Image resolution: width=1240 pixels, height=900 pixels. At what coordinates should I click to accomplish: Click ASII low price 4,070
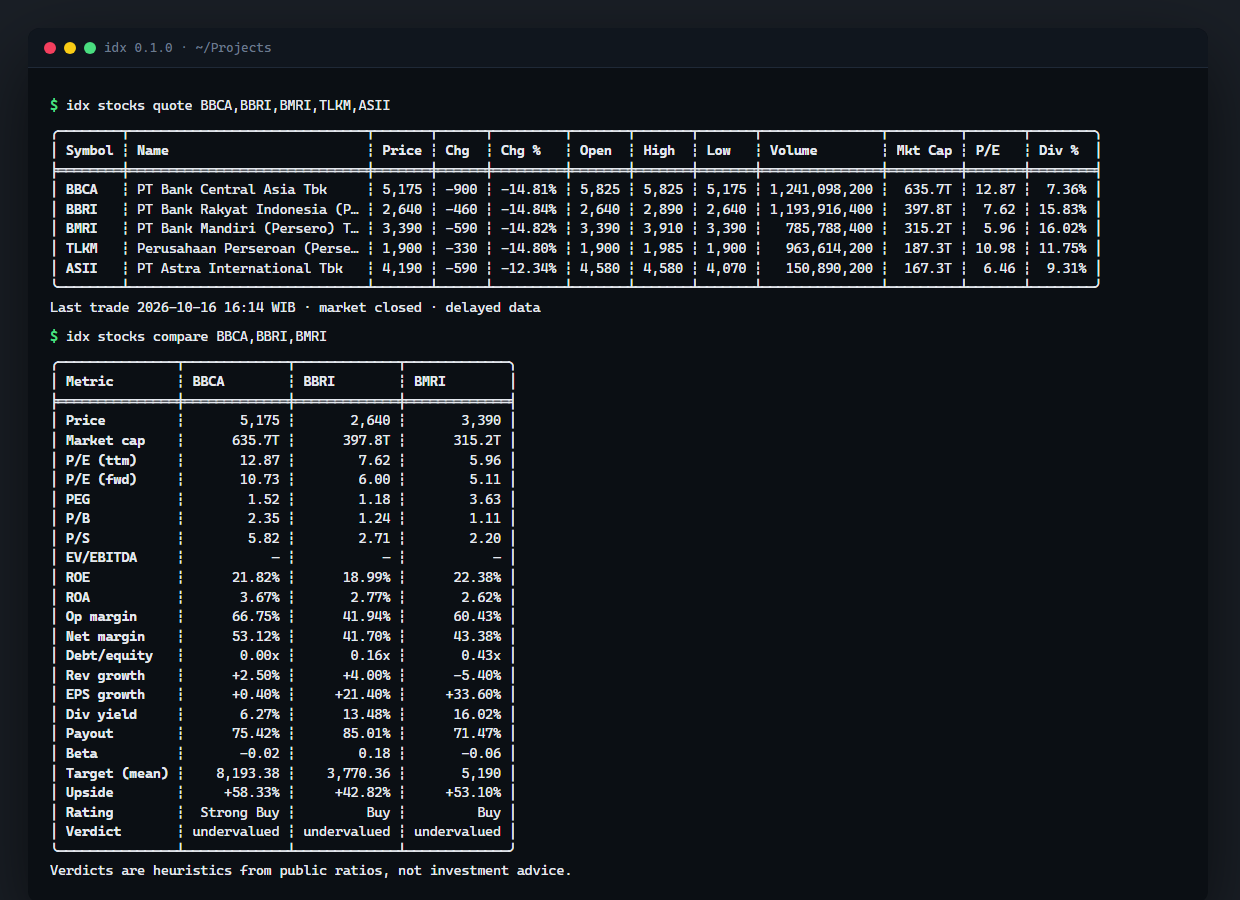727,268
